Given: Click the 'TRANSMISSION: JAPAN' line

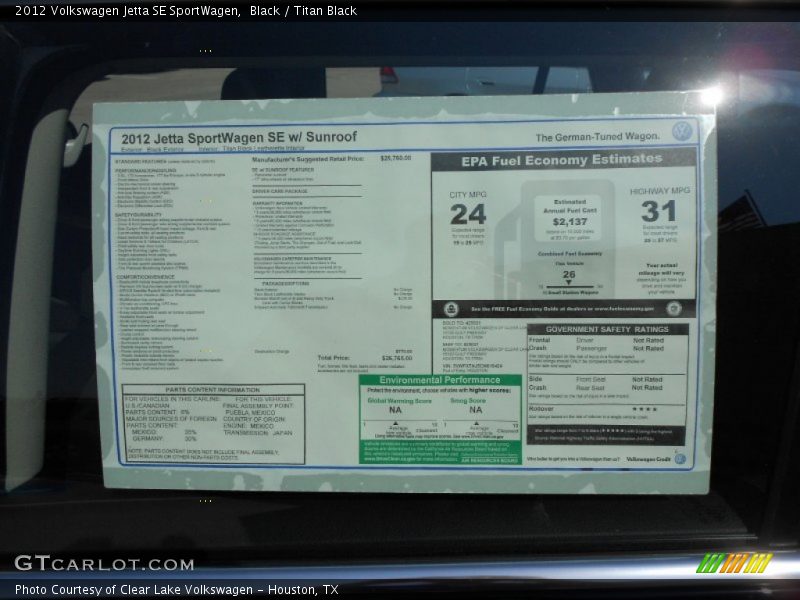Looking at the screenshot, I should point(258,433).
